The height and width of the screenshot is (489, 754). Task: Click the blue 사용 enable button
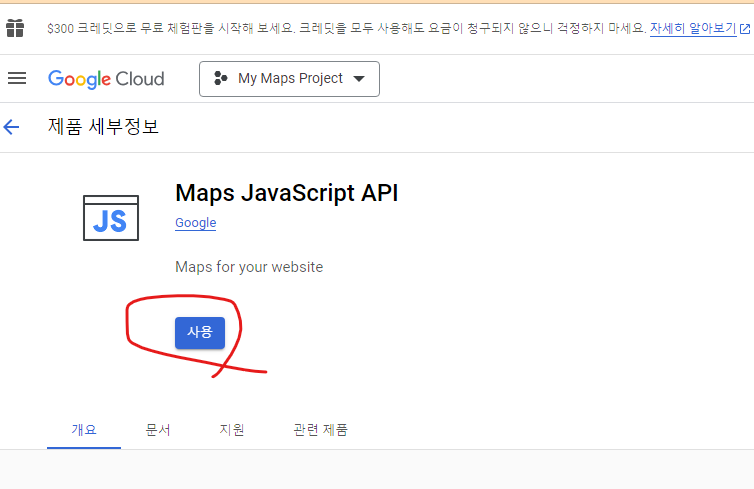(200, 332)
